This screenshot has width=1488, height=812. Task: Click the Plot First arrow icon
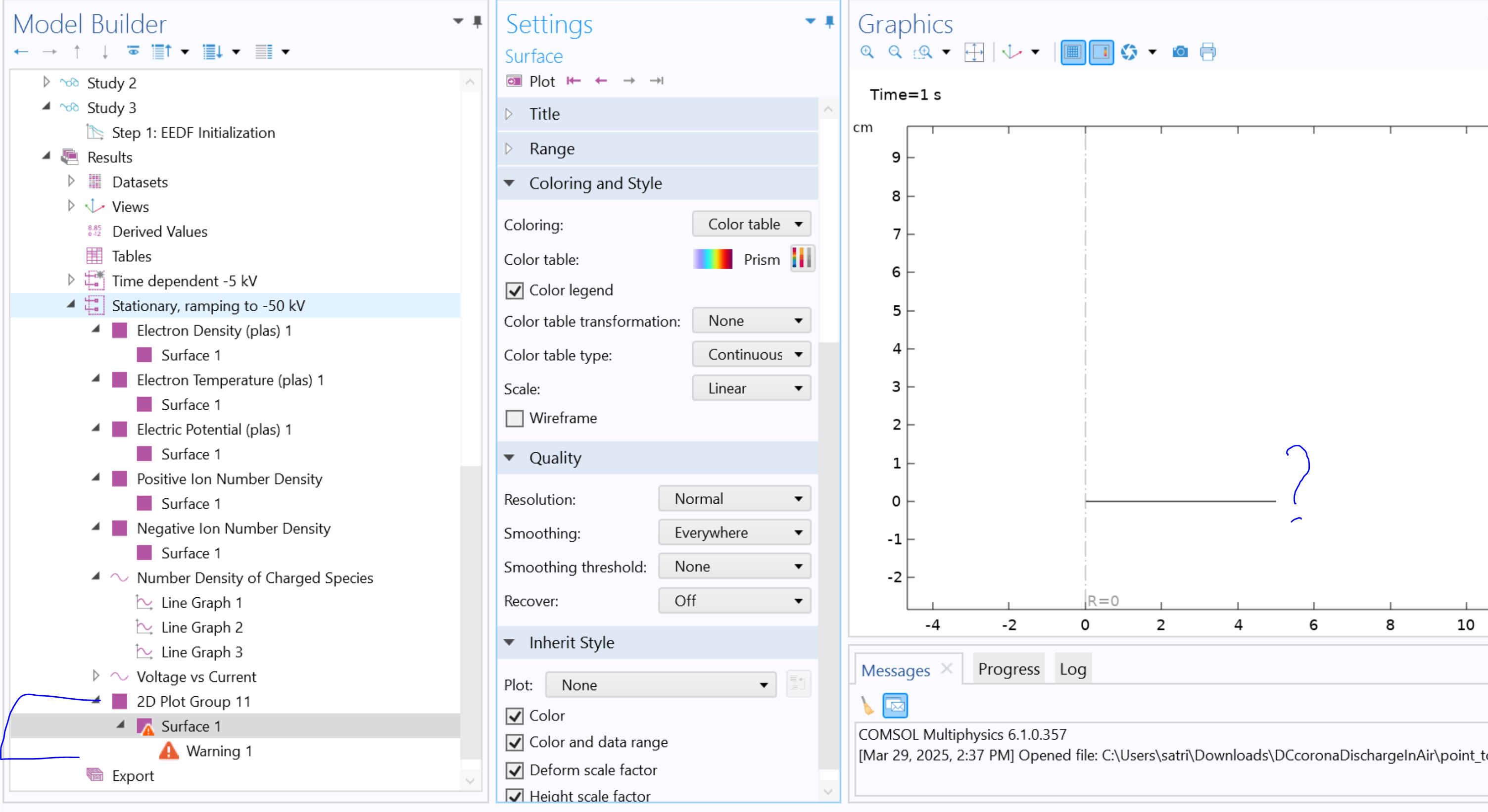[x=573, y=81]
